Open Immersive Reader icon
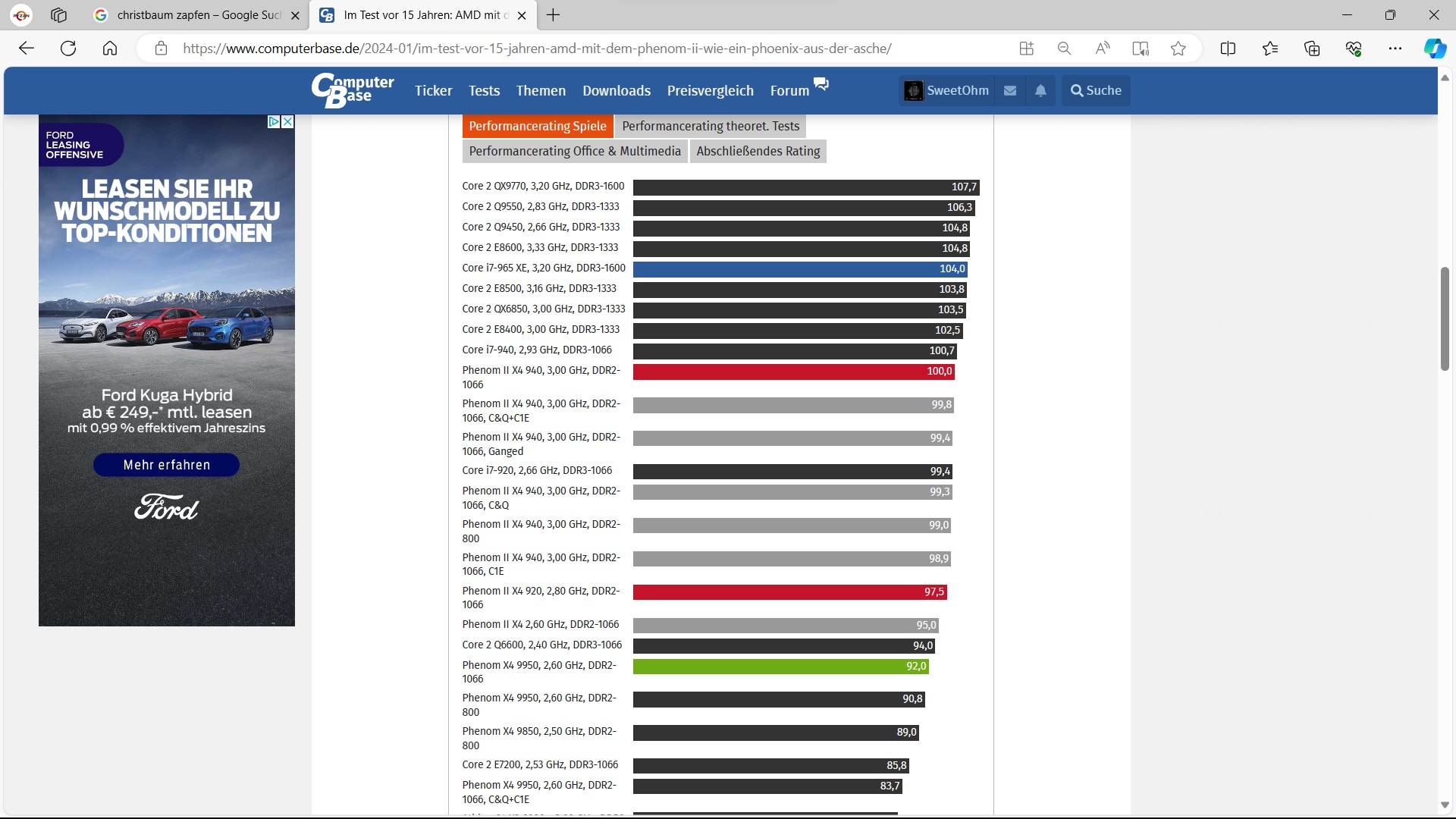1456x819 pixels. 1141,49
